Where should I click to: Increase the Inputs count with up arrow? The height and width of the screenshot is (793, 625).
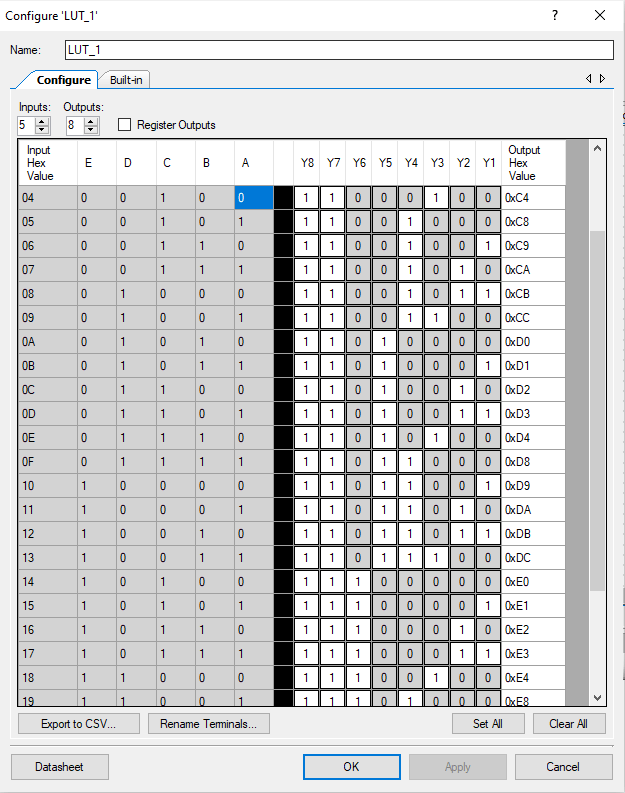pyautogui.click(x=42, y=121)
